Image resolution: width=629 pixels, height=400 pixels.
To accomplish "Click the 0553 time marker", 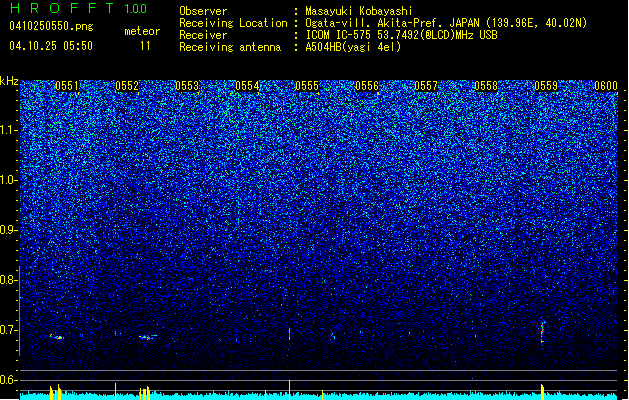I will pos(187,86).
